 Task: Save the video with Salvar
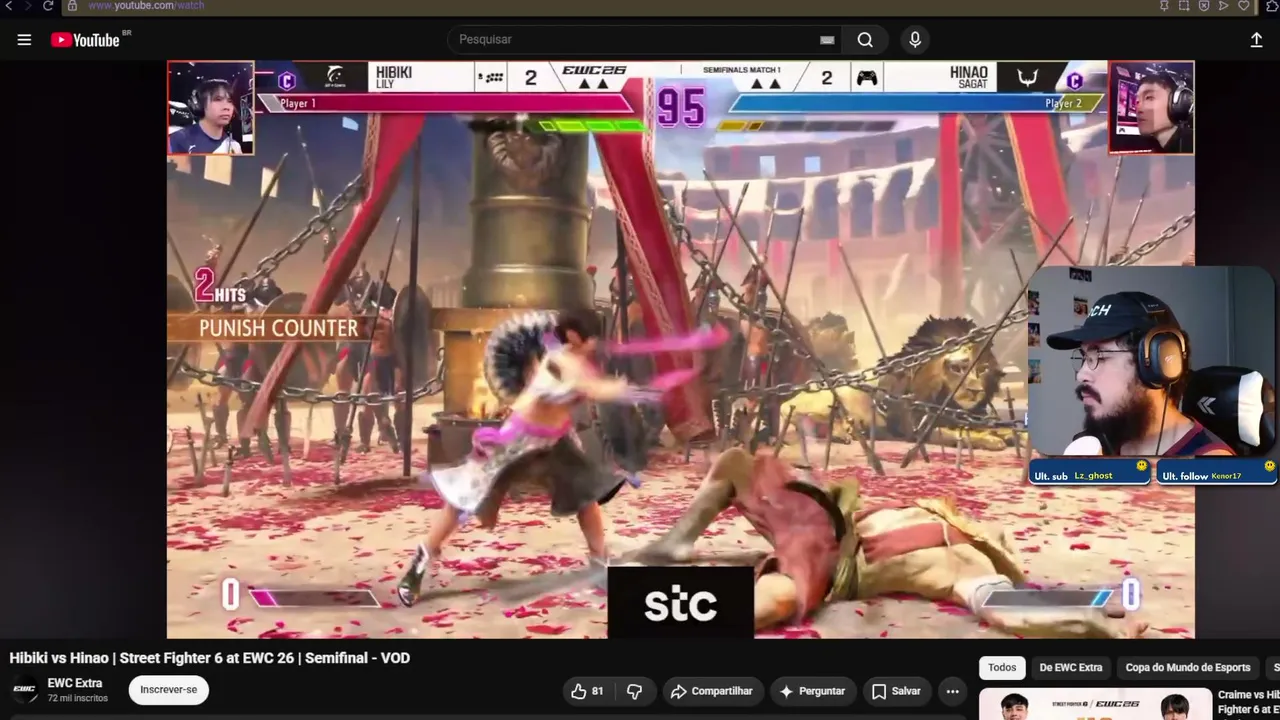click(896, 691)
